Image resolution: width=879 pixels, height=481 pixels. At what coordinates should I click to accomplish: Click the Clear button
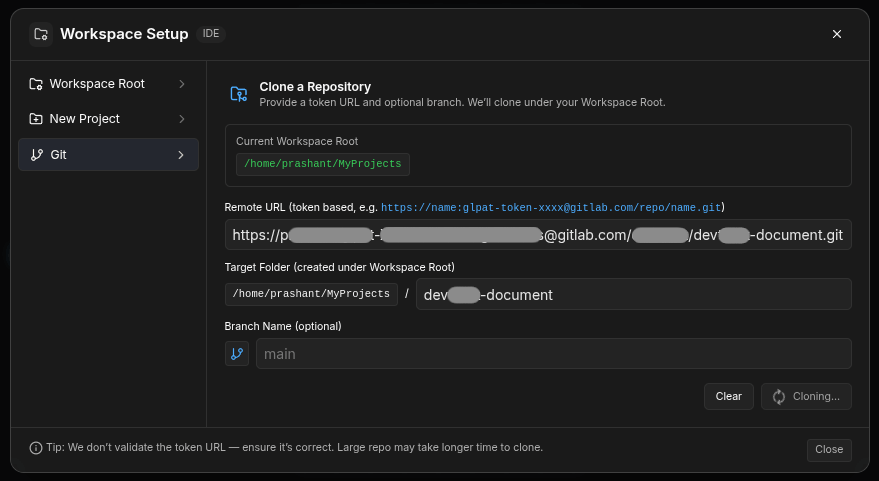click(729, 396)
